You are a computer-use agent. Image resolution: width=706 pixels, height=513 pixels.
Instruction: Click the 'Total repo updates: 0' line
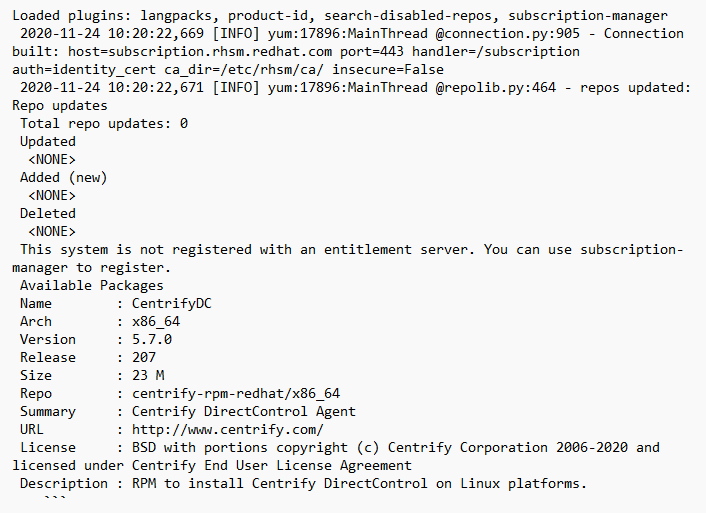104,123
